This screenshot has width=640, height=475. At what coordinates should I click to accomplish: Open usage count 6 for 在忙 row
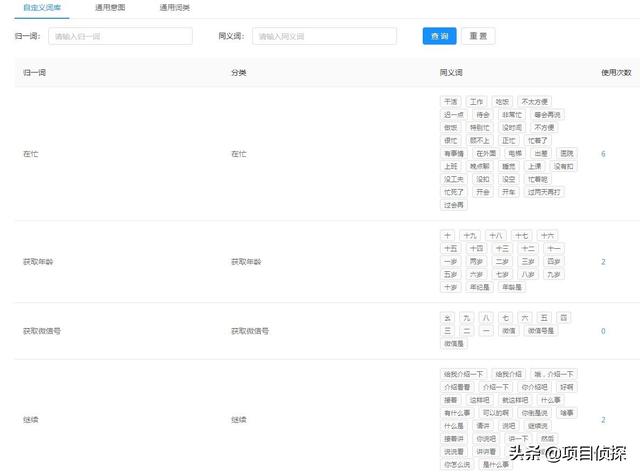point(603,154)
